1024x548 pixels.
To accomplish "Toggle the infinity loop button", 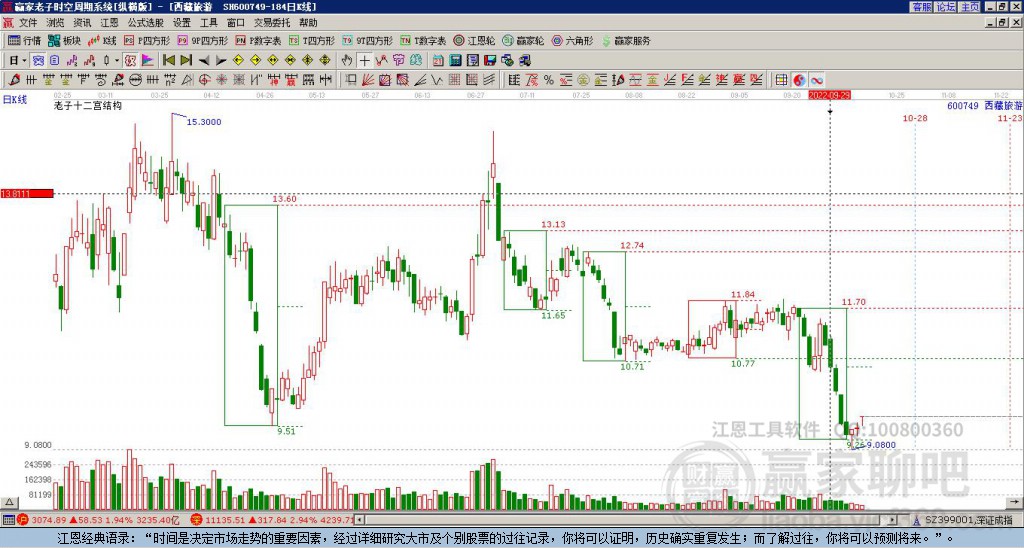I will pyautogui.click(x=816, y=80).
